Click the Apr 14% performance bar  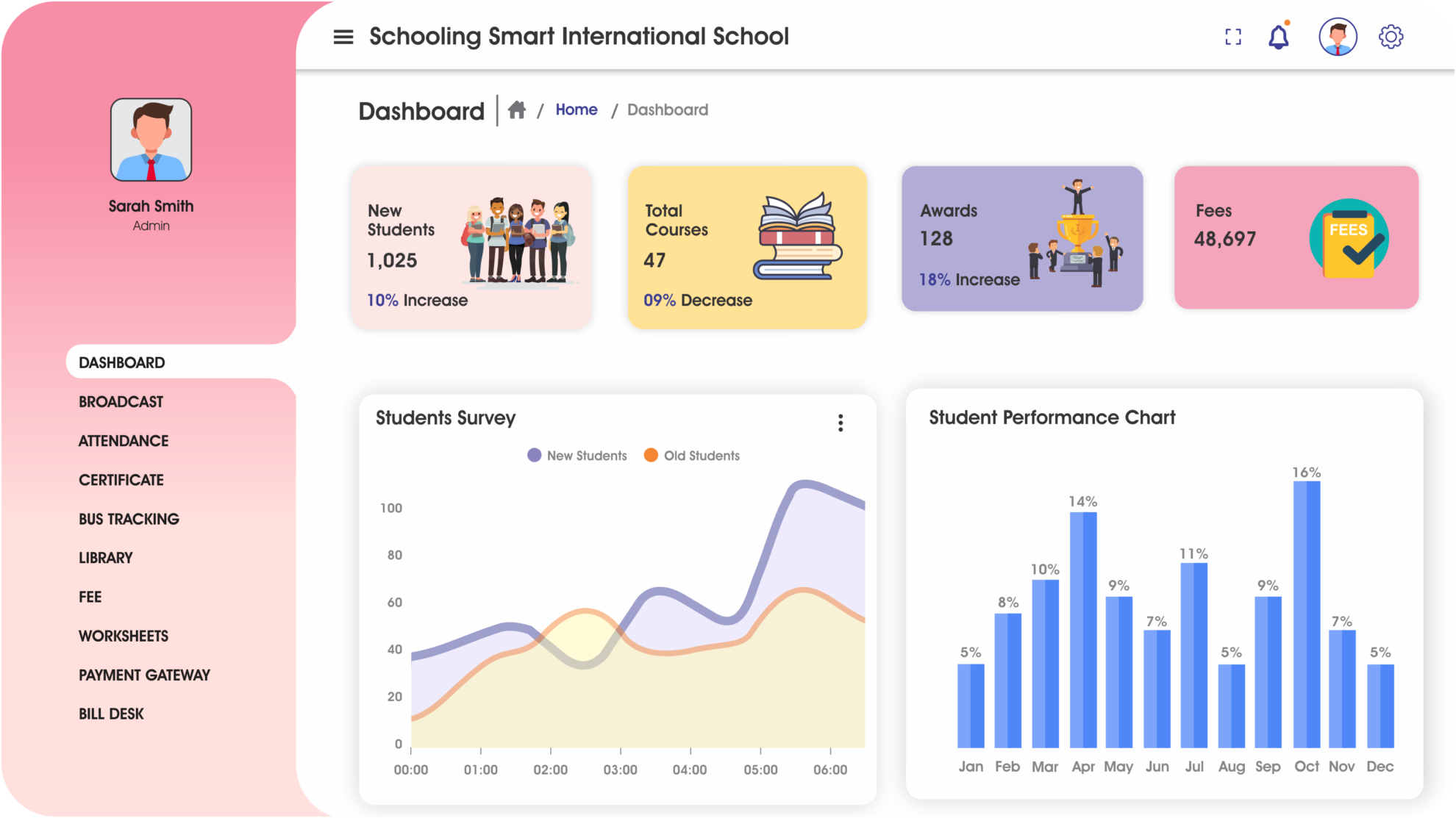click(1083, 630)
